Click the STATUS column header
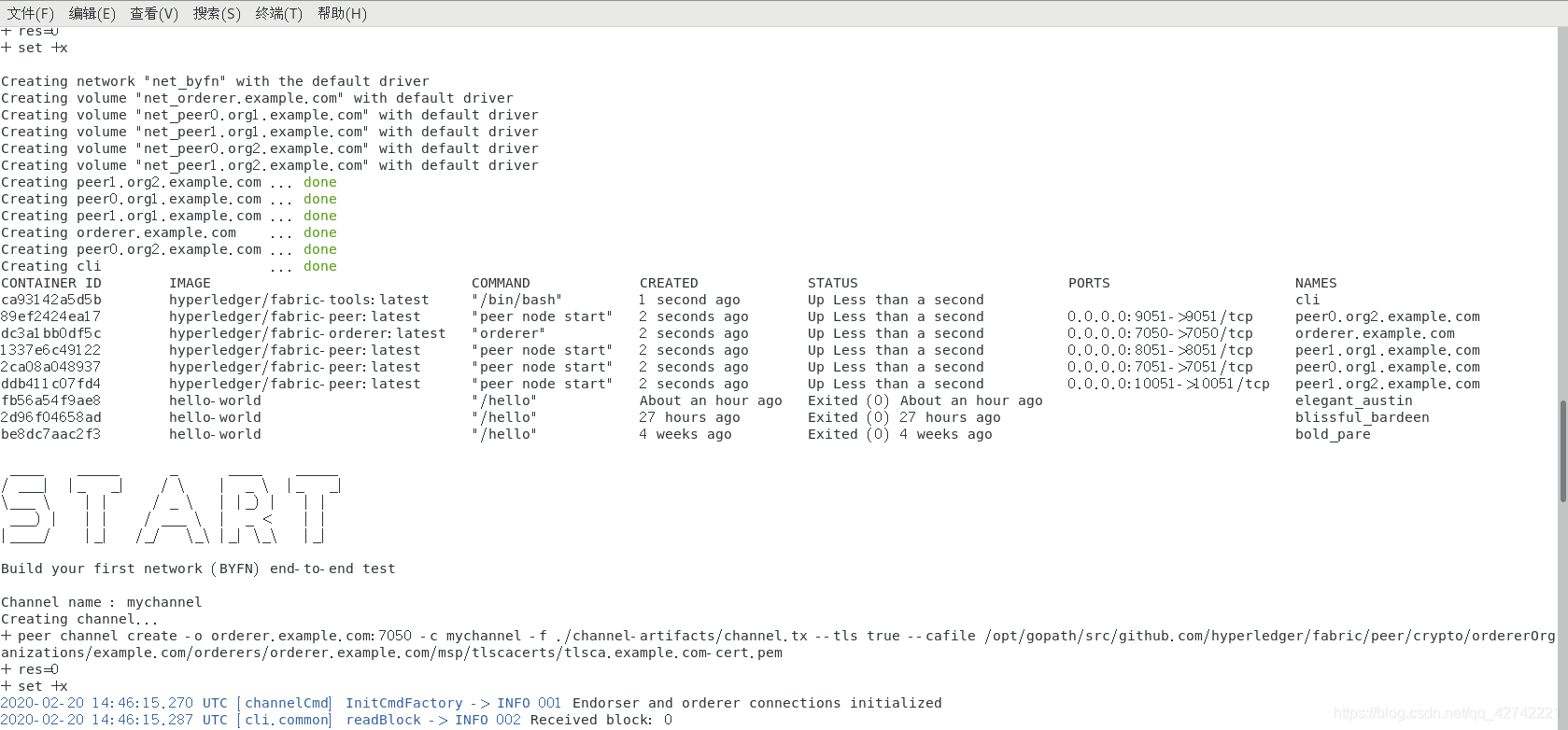Viewport: 1568px width, 730px height. pos(833,283)
